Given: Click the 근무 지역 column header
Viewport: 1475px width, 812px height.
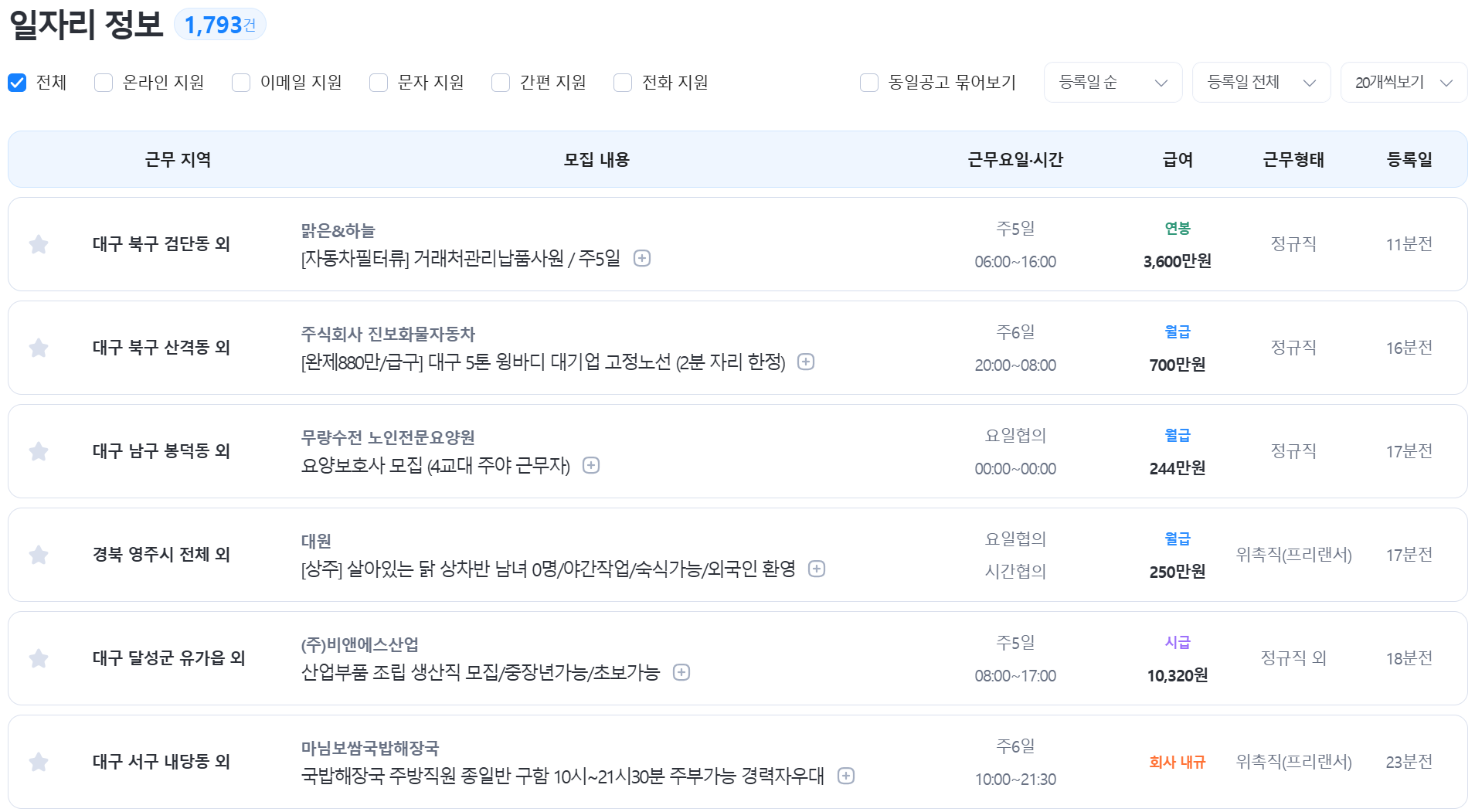Looking at the screenshot, I should point(178,160).
